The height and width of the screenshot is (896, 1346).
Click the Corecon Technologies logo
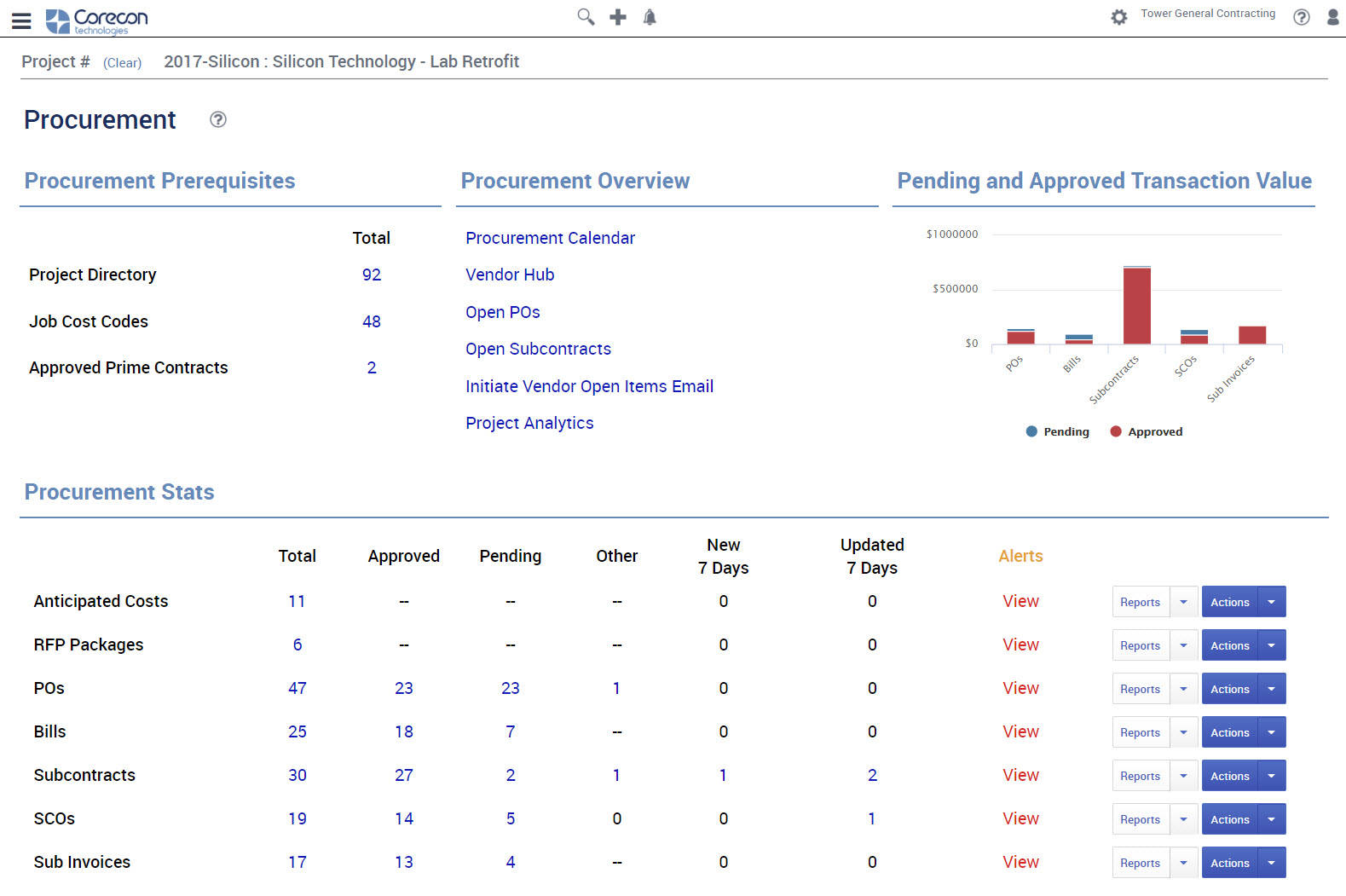[x=96, y=20]
